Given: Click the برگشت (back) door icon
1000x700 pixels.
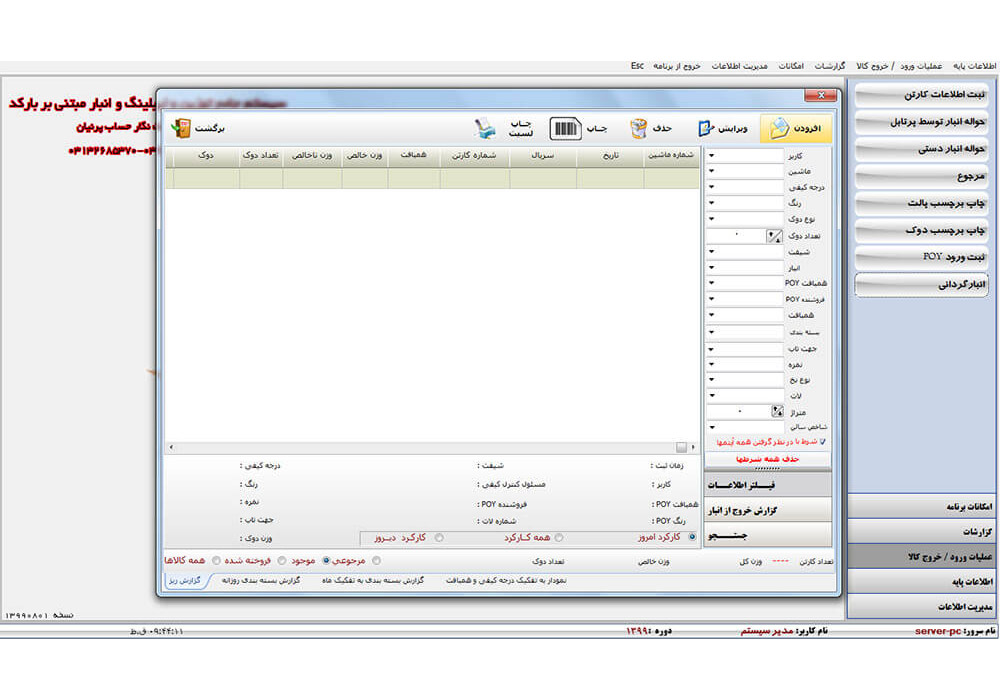Looking at the screenshot, I should pyautogui.click(x=182, y=128).
